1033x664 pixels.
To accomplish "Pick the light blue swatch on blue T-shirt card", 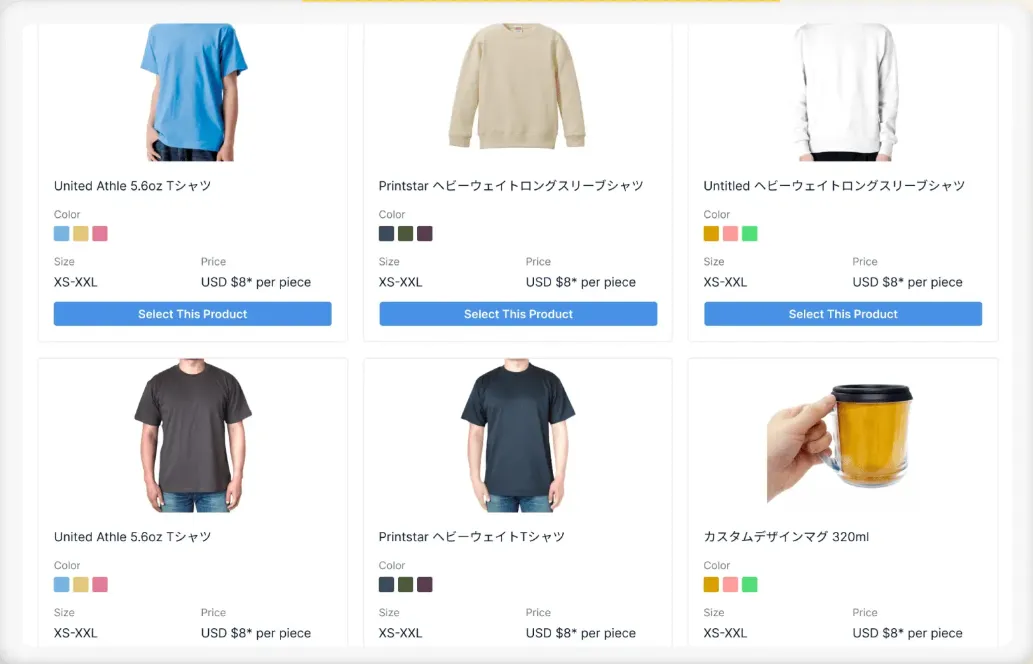I will [62, 234].
